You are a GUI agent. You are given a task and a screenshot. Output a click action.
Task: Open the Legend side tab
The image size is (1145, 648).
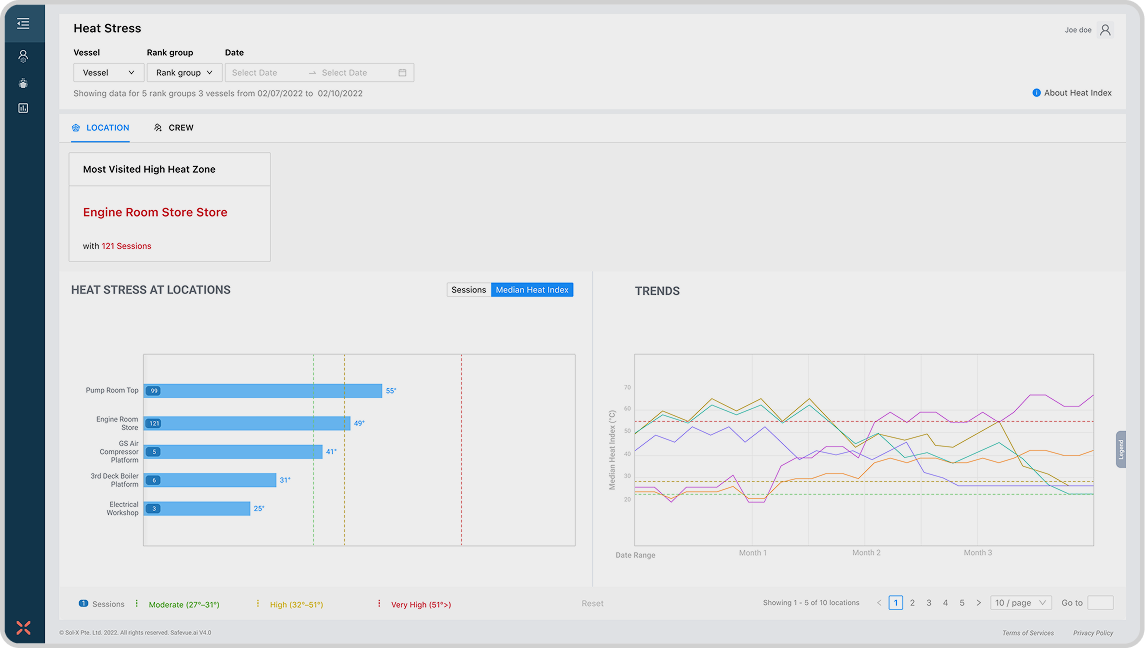click(x=1121, y=449)
